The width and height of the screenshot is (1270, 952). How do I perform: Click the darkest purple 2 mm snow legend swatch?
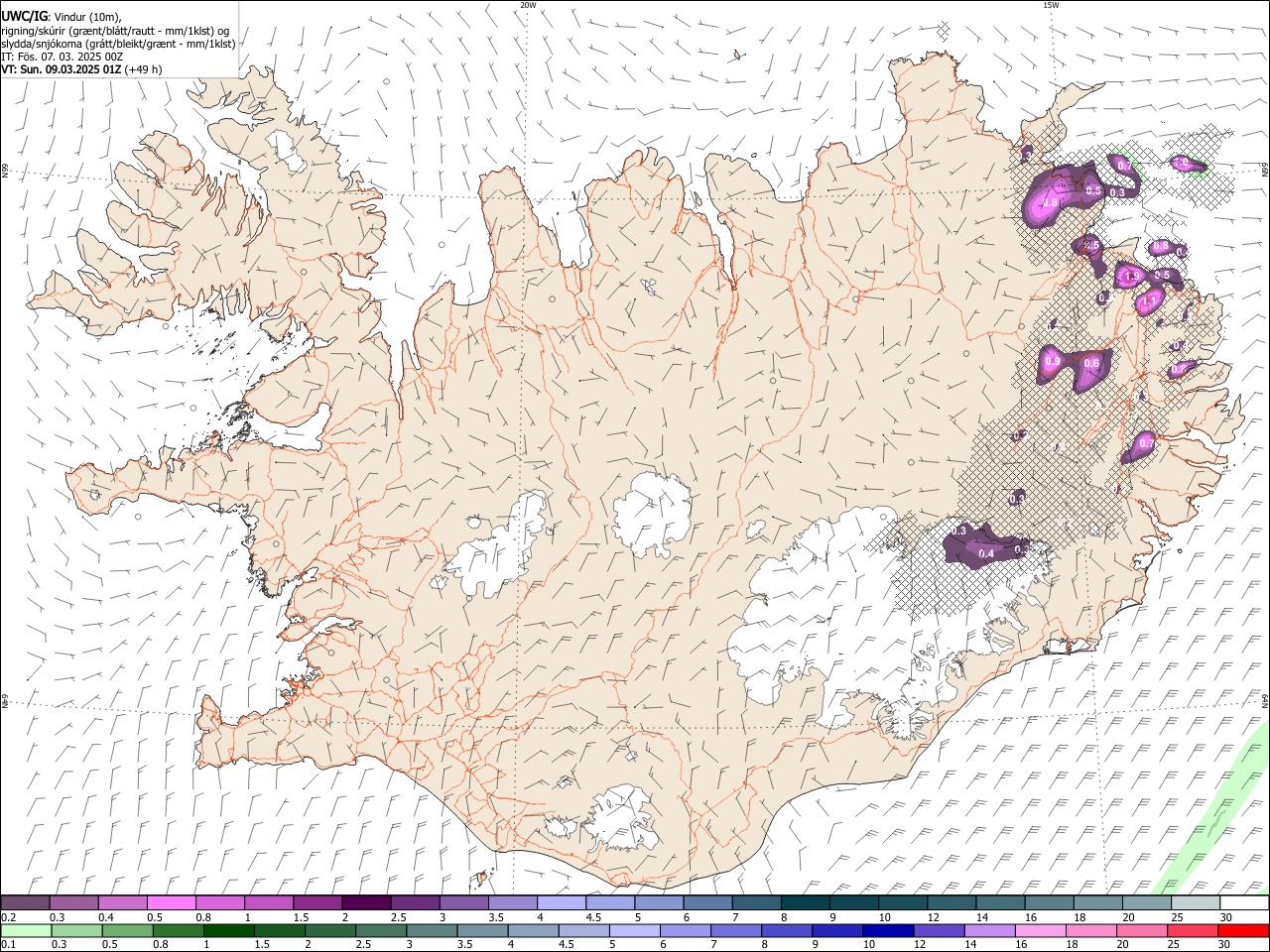pyautogui.click(x=366, y=902)
